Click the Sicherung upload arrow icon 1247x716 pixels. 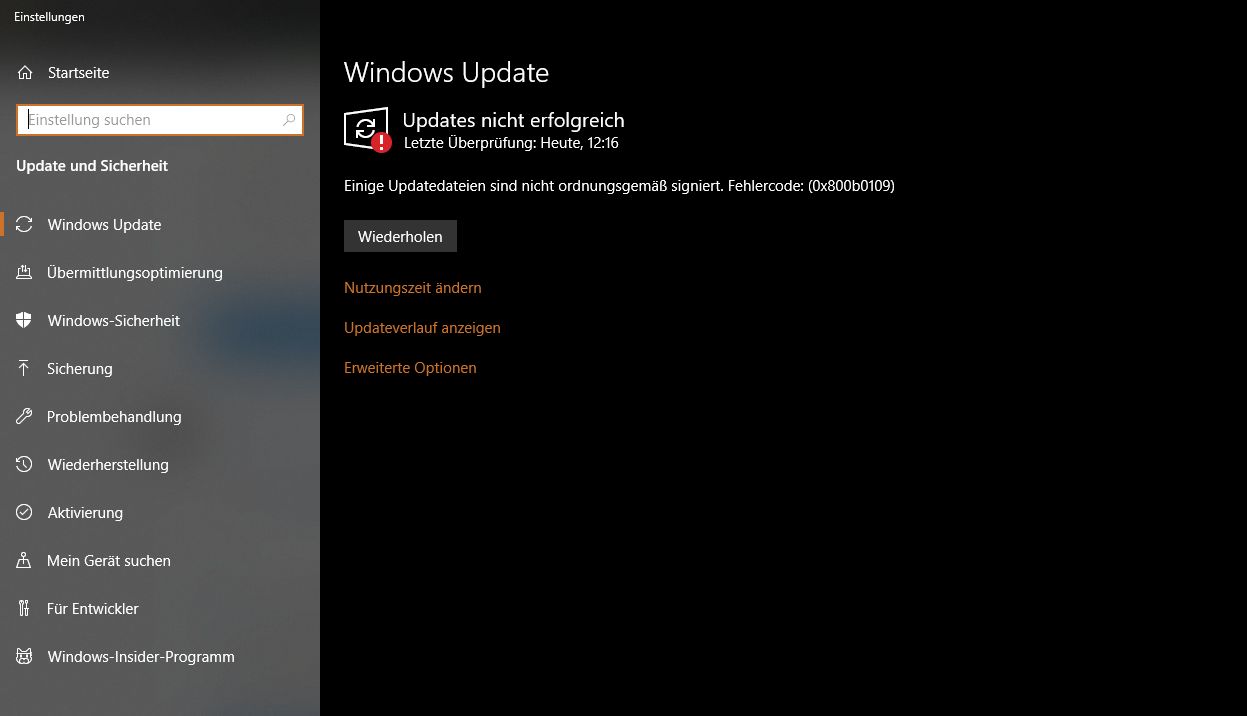[x=25, y=369]
